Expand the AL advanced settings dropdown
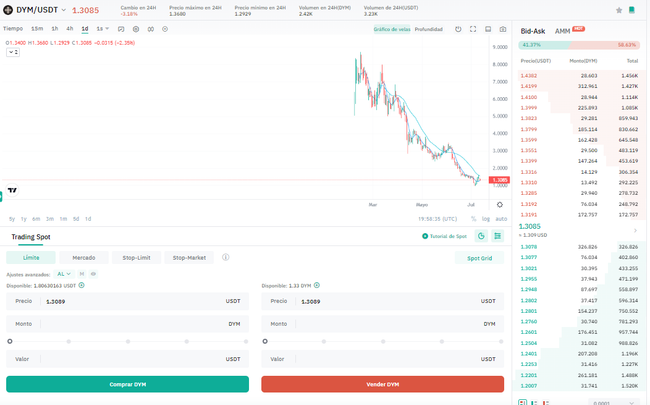This screenshot has height=405, width=650. pyautogui.click(x=63, y=273)
